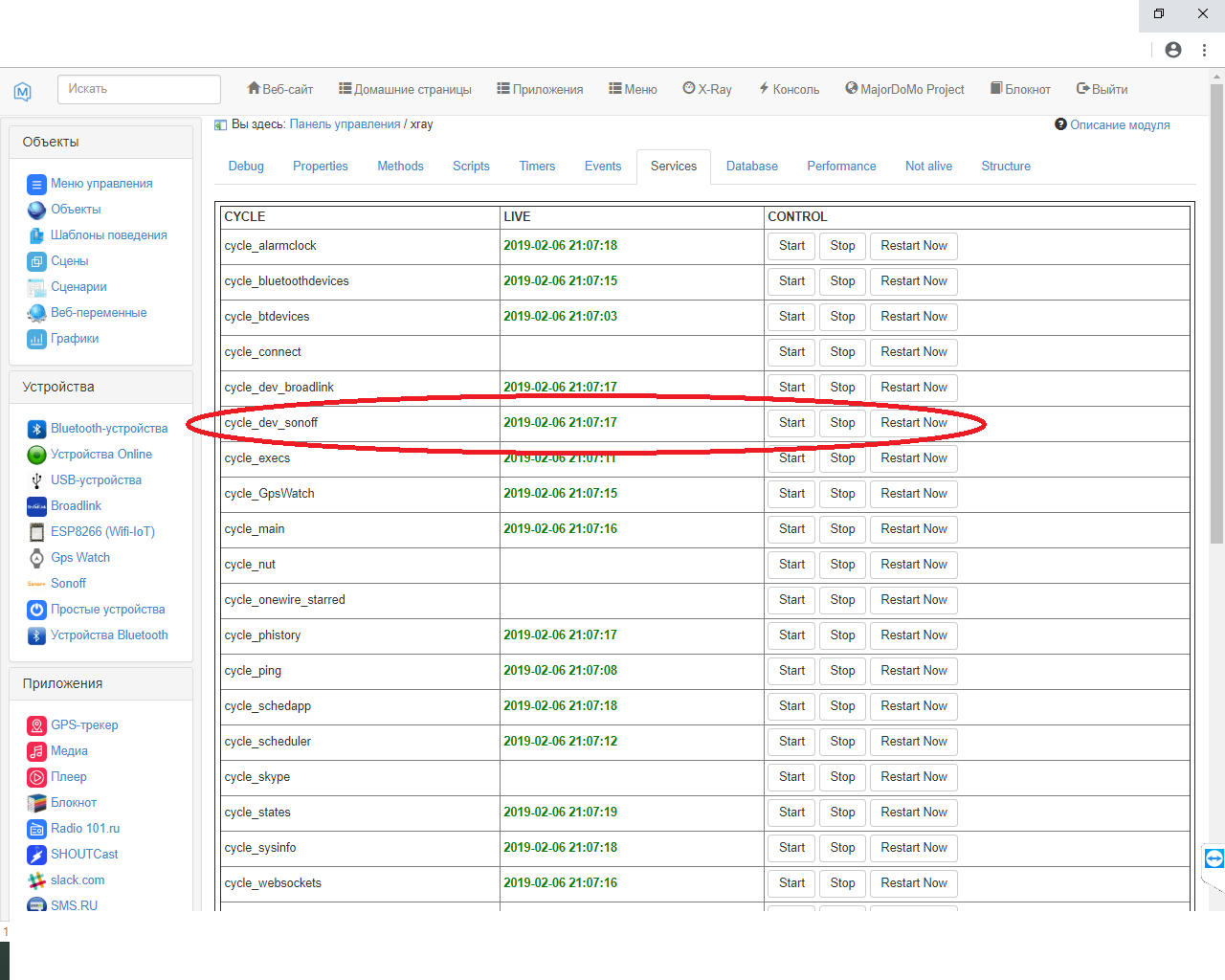This screenshot has width=1225, height=980.
Task: Open the browser profile account icon
Action: 1173,50
